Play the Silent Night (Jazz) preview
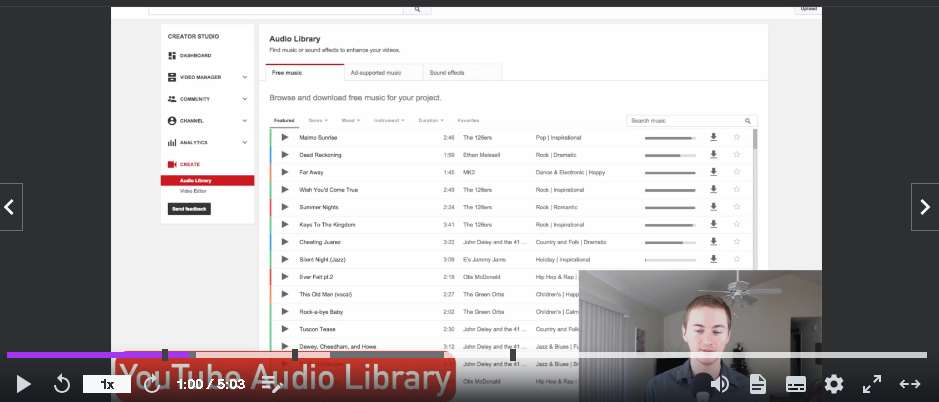This screenshot has height=402, width=939. [x=285, y=259]
